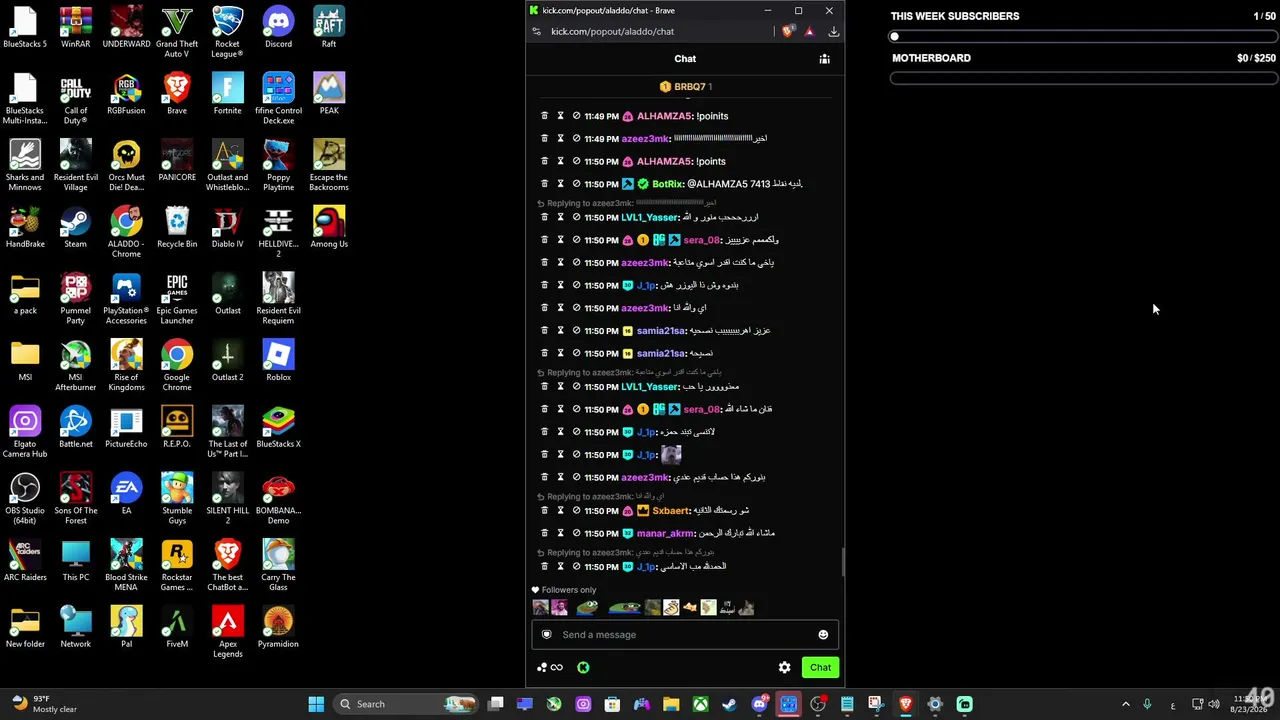Select the Among Us desktop icon
The image size is (1280, 720).
(x=329, y=228)
